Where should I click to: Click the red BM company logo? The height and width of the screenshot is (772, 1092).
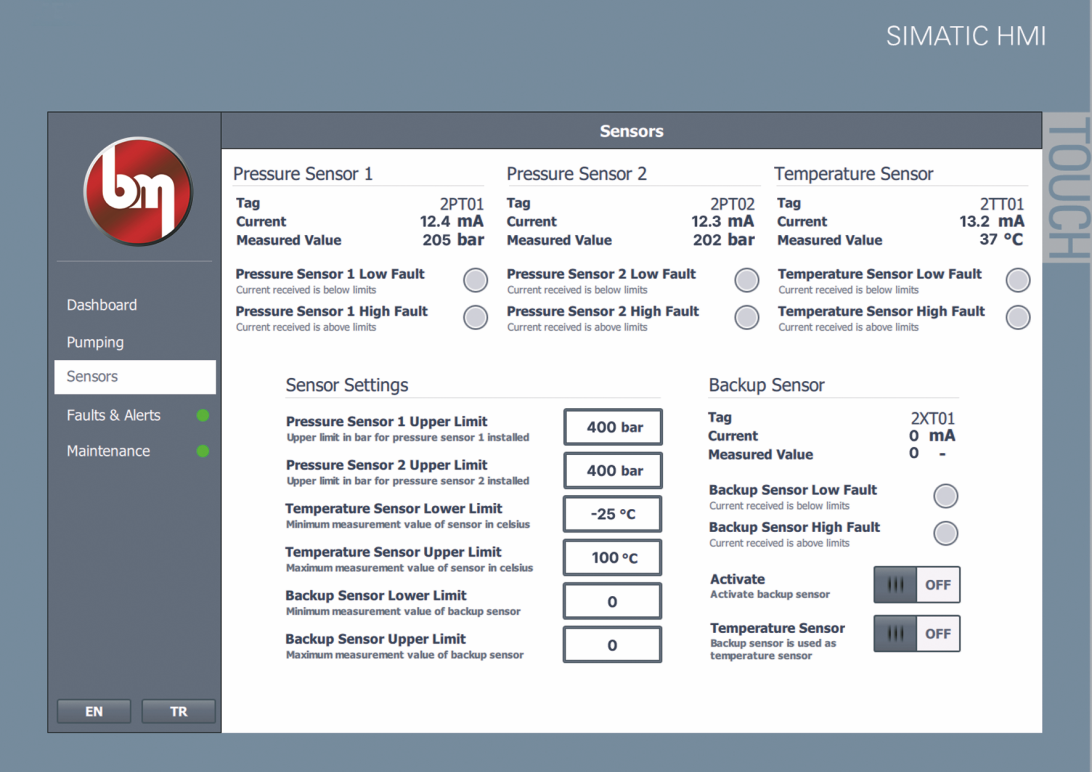tap(138, 191)
